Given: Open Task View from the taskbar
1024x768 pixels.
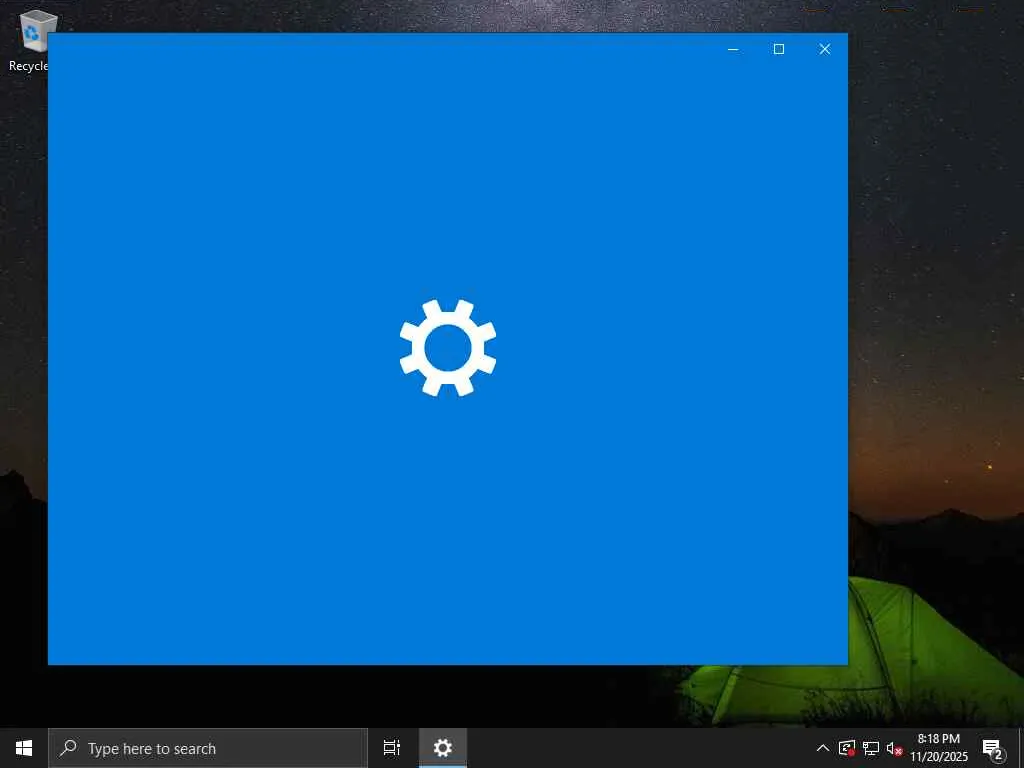Looking at the screenshot, I should (x=392, y=748).
